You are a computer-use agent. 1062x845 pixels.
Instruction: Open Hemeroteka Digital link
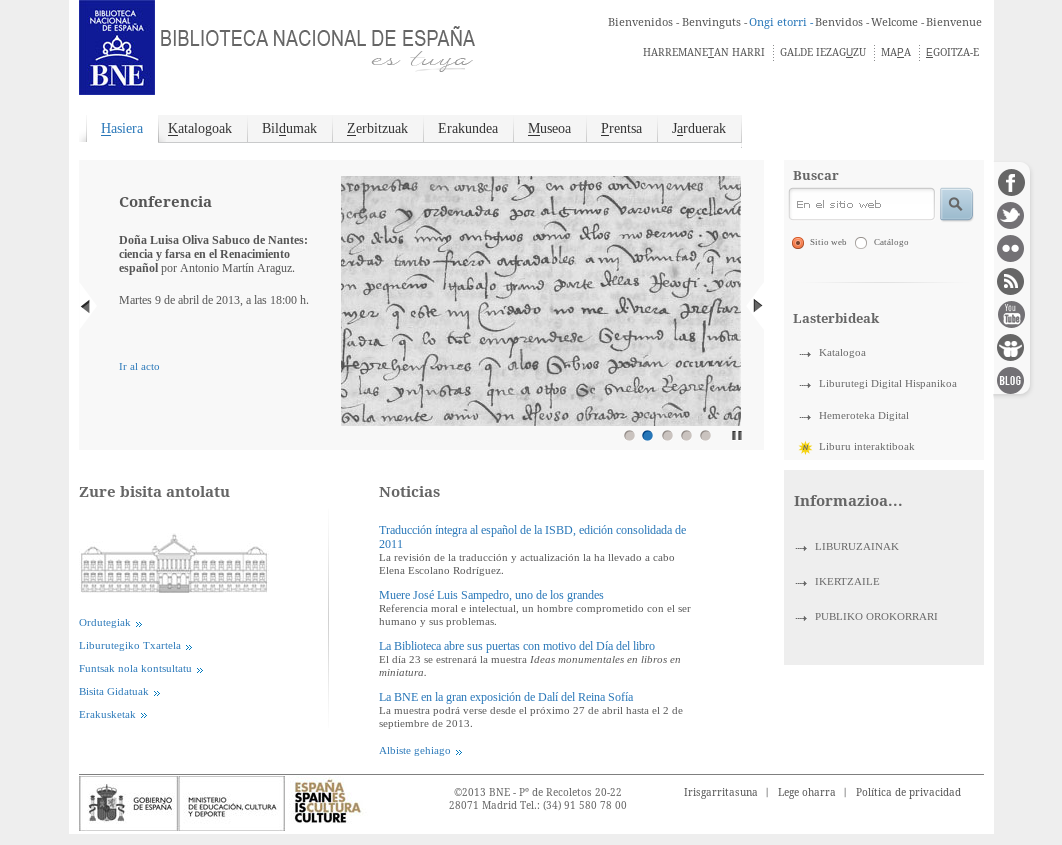coord(864,416)
